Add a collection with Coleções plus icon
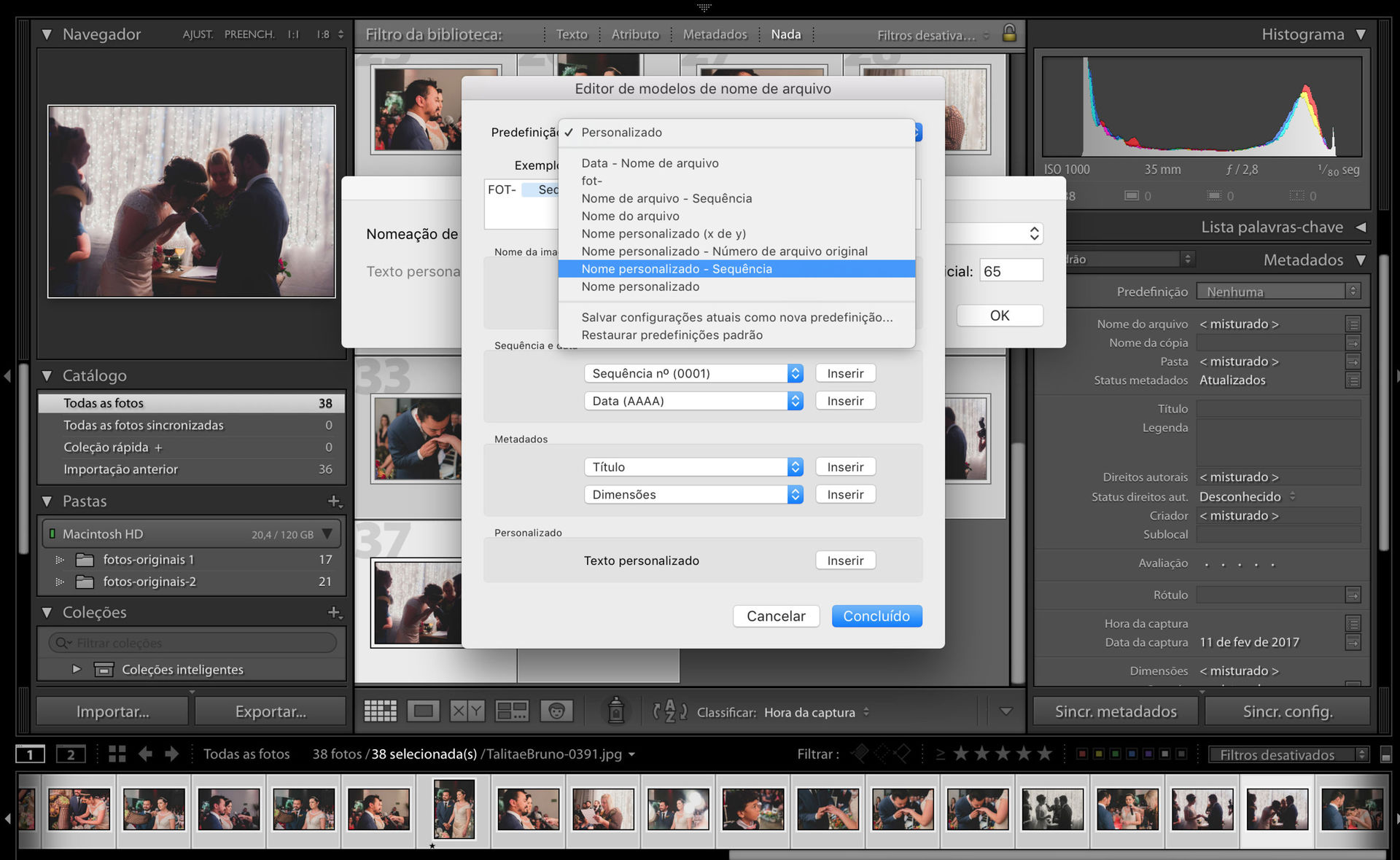 335,612
